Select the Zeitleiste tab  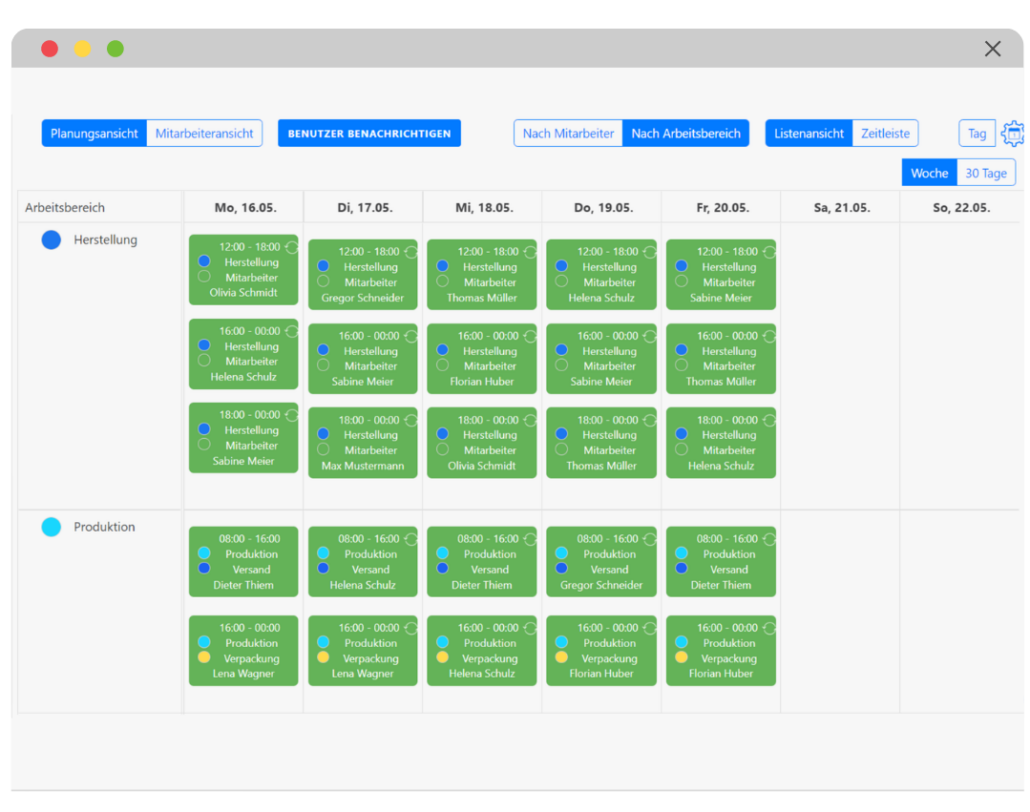click(885, 133)
